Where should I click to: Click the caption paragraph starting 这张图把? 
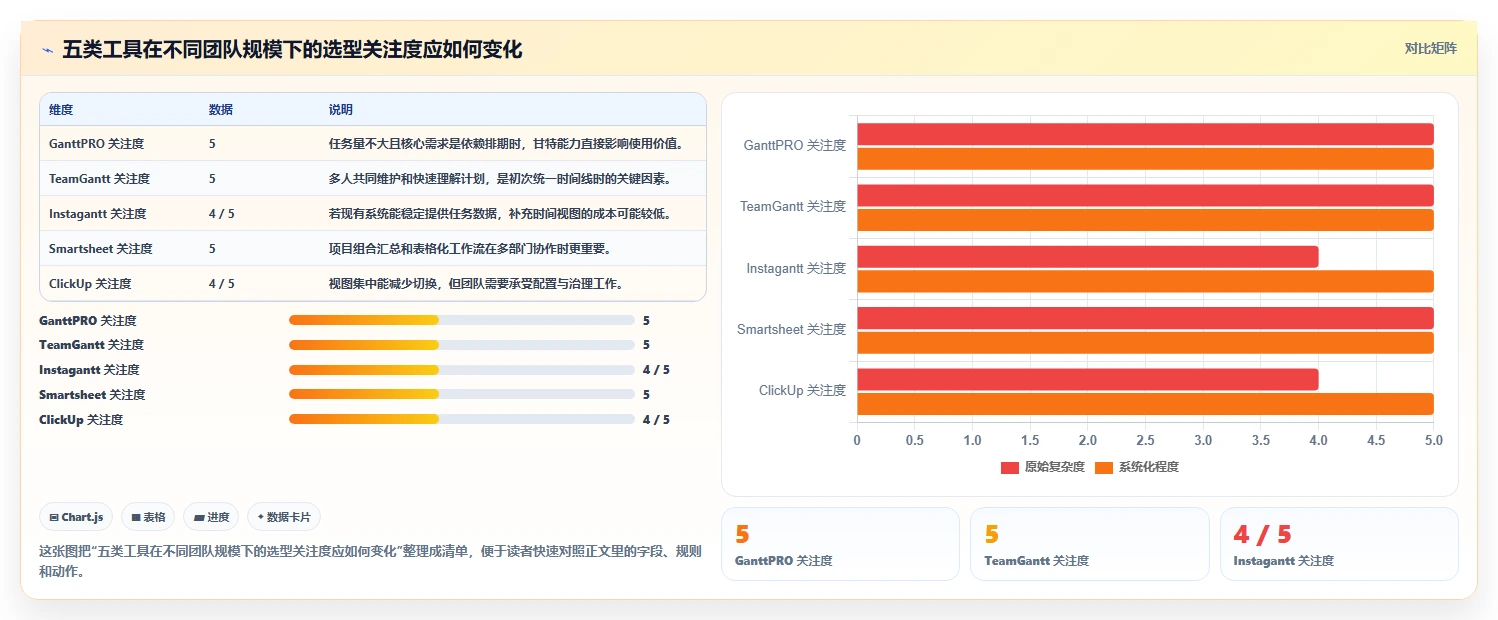tap(370, 562)
